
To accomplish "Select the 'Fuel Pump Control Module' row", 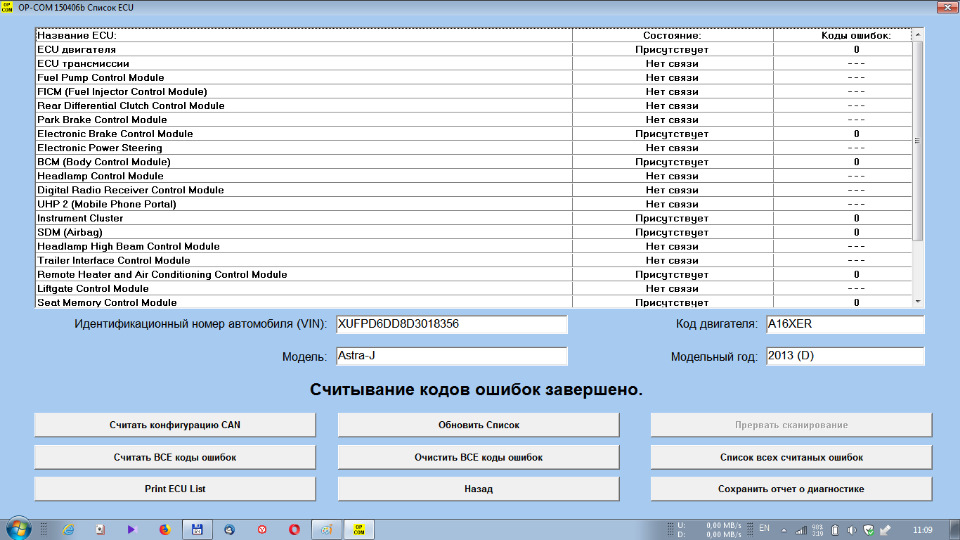I will 474,78.
